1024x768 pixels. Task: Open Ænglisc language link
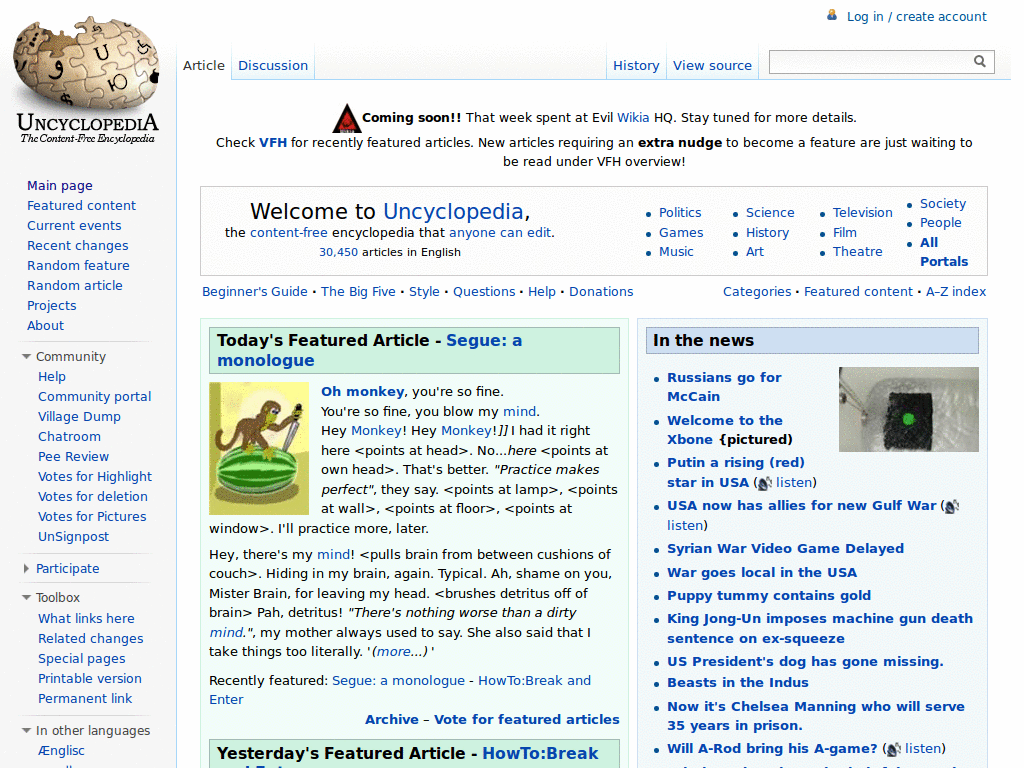61,751
